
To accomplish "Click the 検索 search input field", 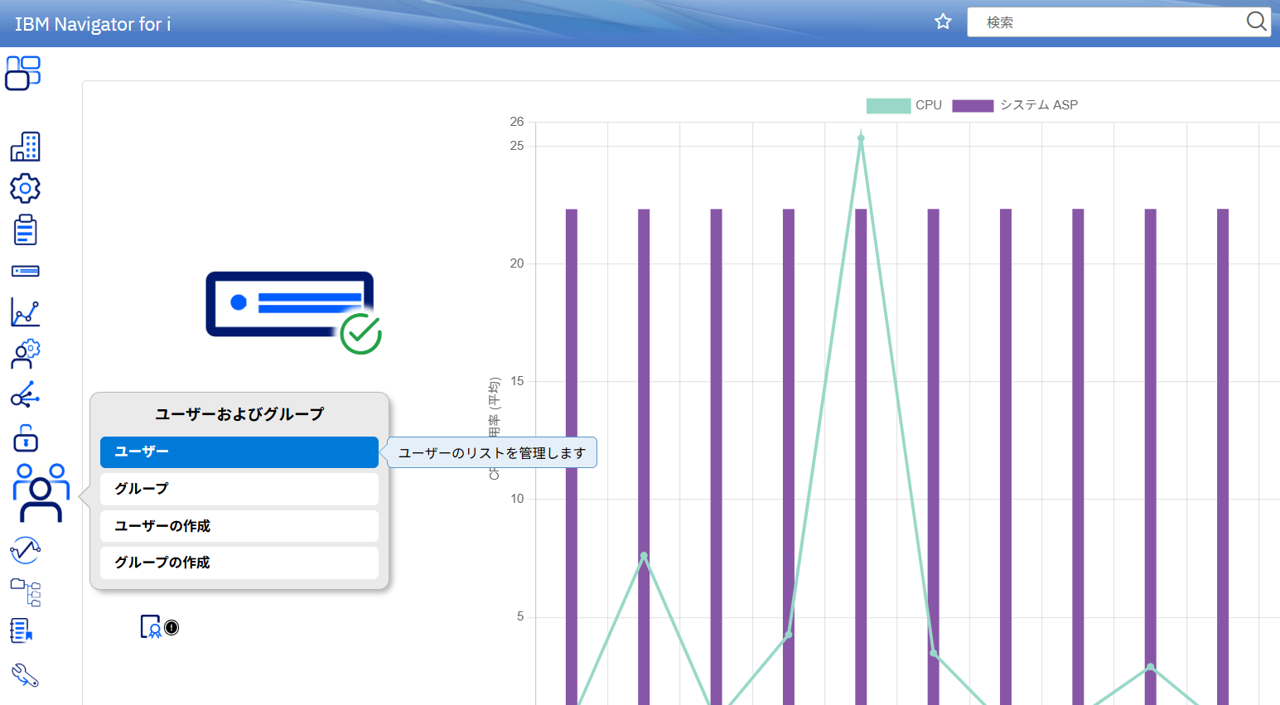I will coord(1105,22).
